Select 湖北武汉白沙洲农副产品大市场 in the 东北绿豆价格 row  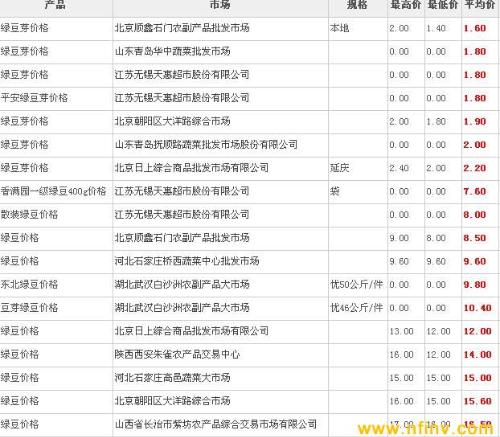click(182, 285)
